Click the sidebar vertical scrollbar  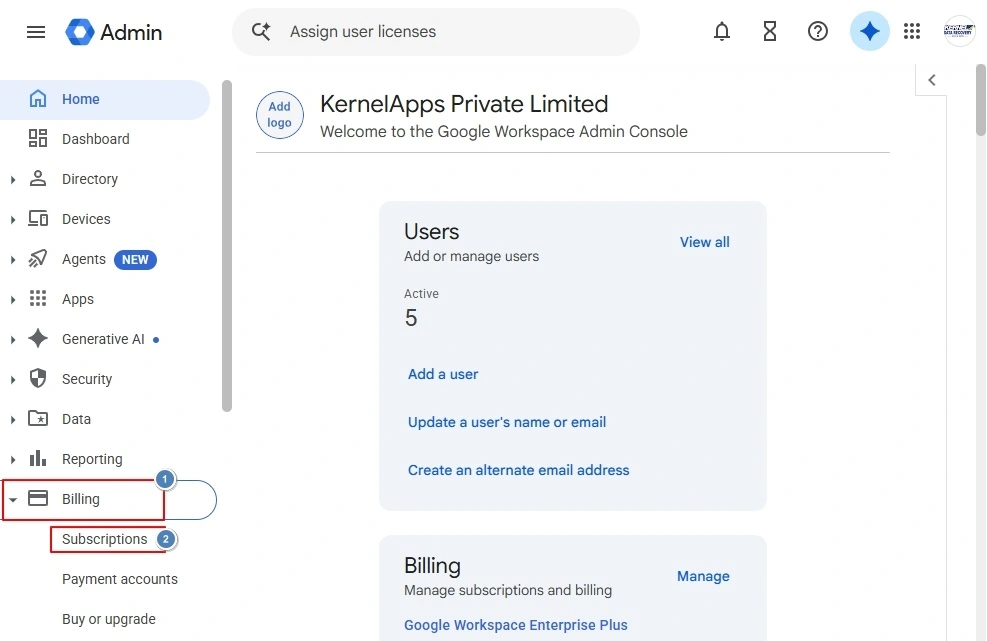[227, 246]
